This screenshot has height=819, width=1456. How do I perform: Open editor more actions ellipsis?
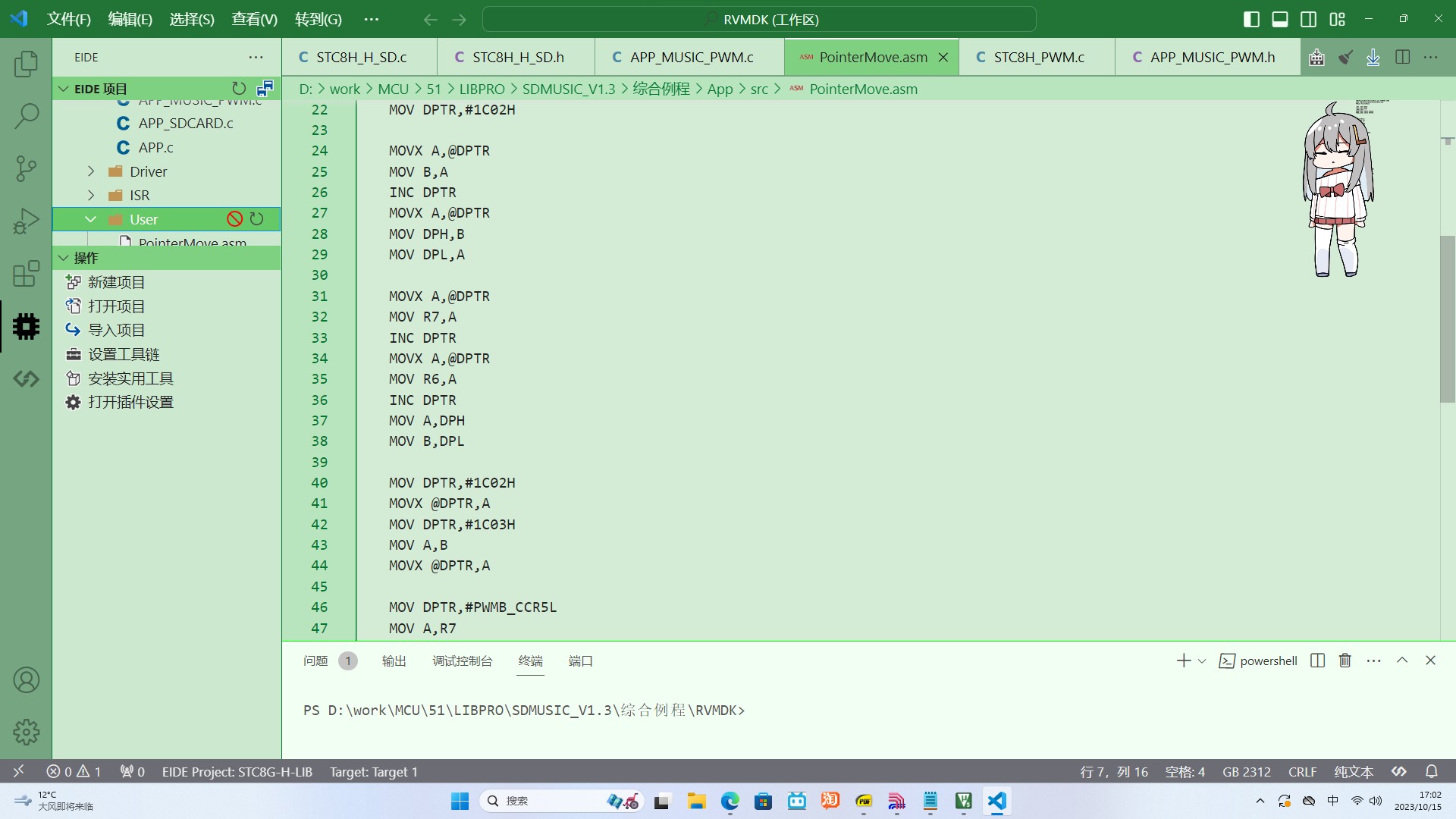[x=1431, y=57]
